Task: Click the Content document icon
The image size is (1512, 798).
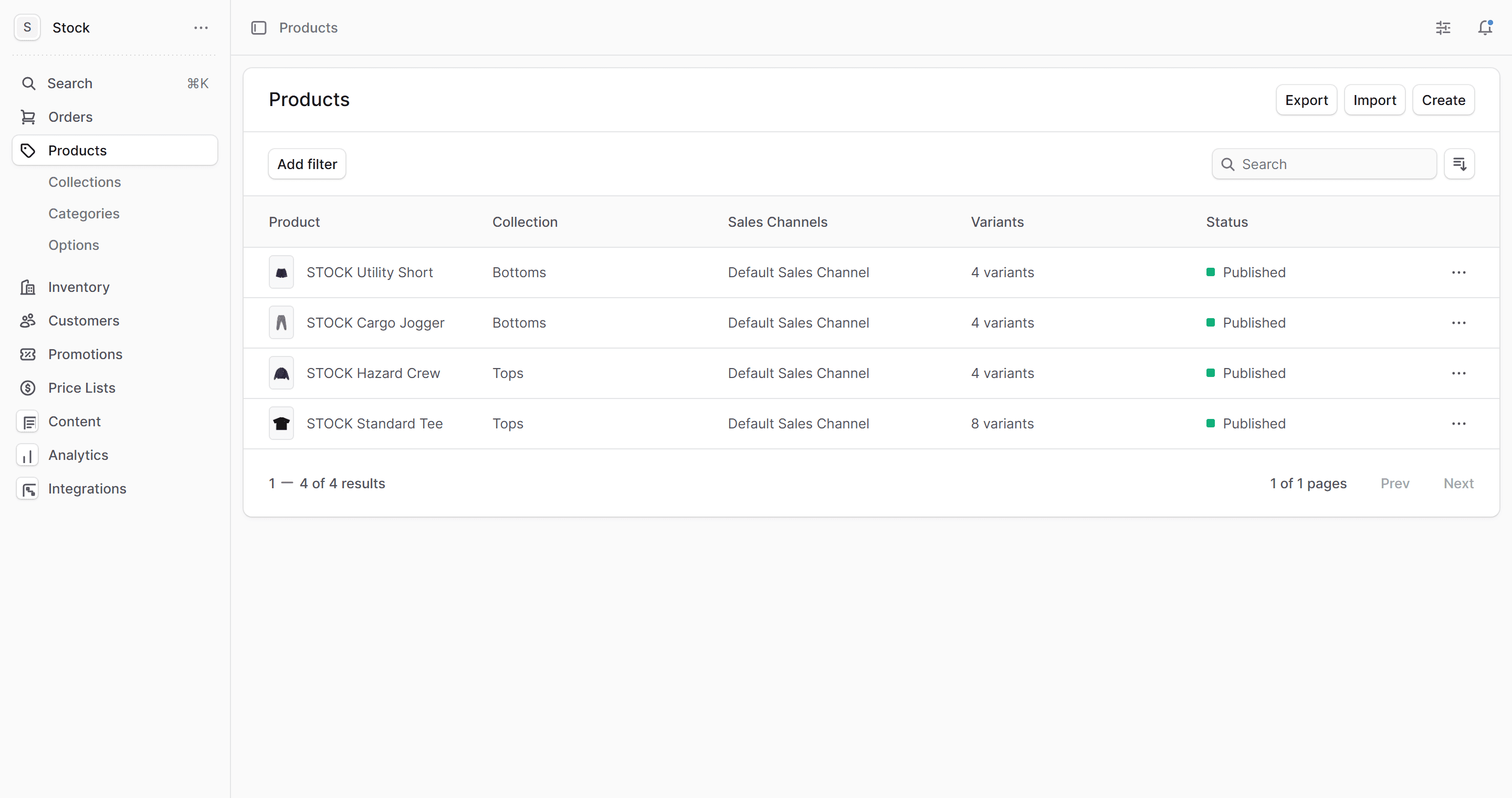Action: [28, 421]
